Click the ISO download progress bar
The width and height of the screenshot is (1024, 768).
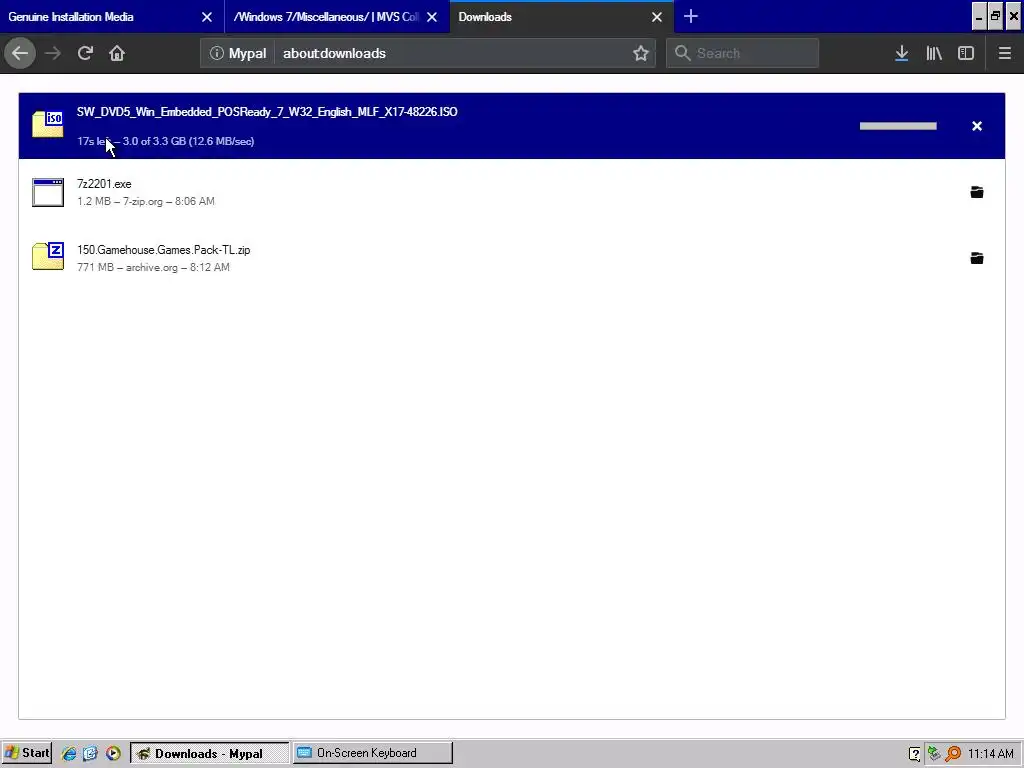(898, 126)
